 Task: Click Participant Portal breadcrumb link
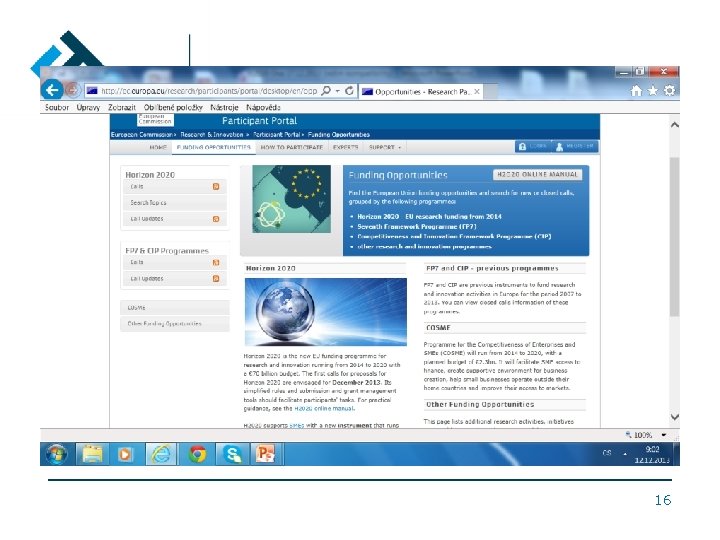[x=276, y=135]
